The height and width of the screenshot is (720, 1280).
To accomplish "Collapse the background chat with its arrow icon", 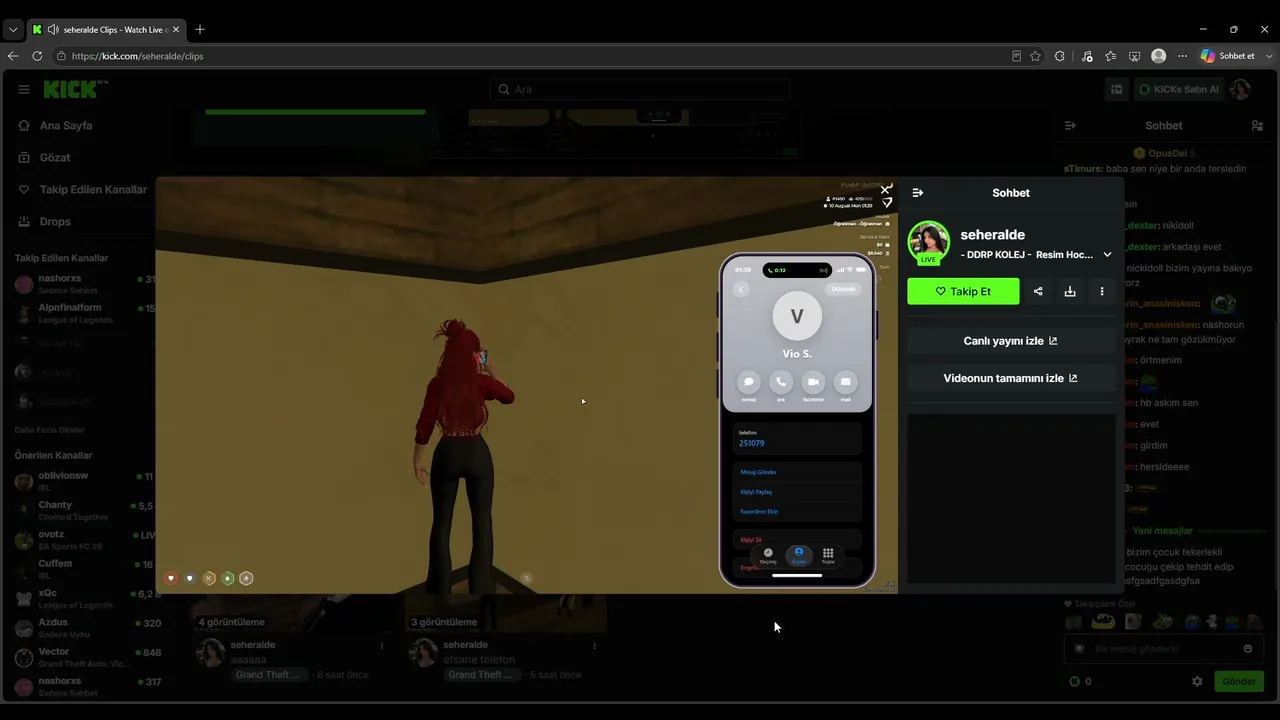I will (1070, 126).
